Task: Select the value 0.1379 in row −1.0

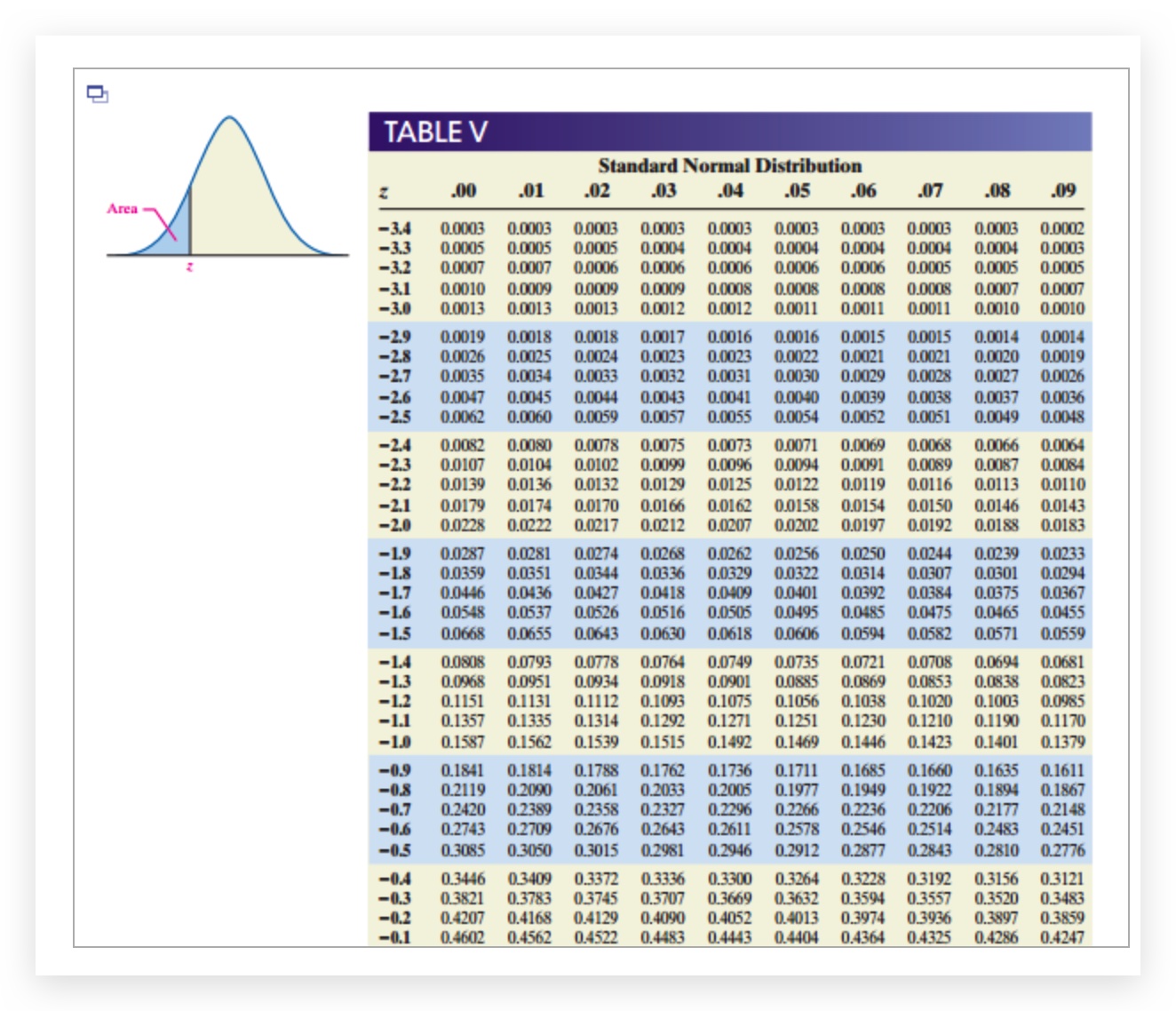Action: (x=1062, y=742)
